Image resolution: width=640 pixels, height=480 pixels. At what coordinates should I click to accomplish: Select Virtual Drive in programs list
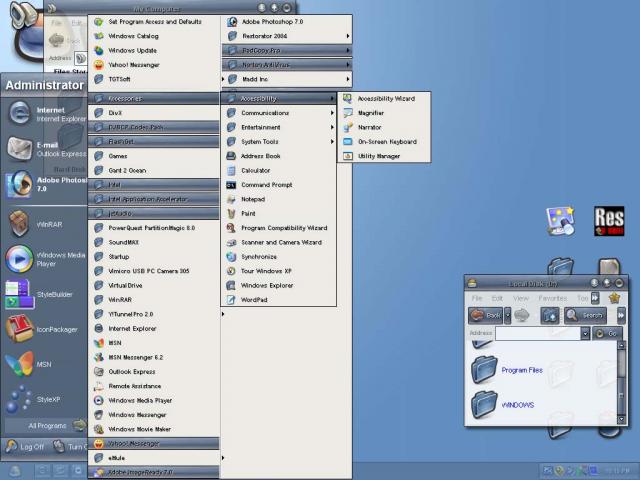(x=154, y=285)
